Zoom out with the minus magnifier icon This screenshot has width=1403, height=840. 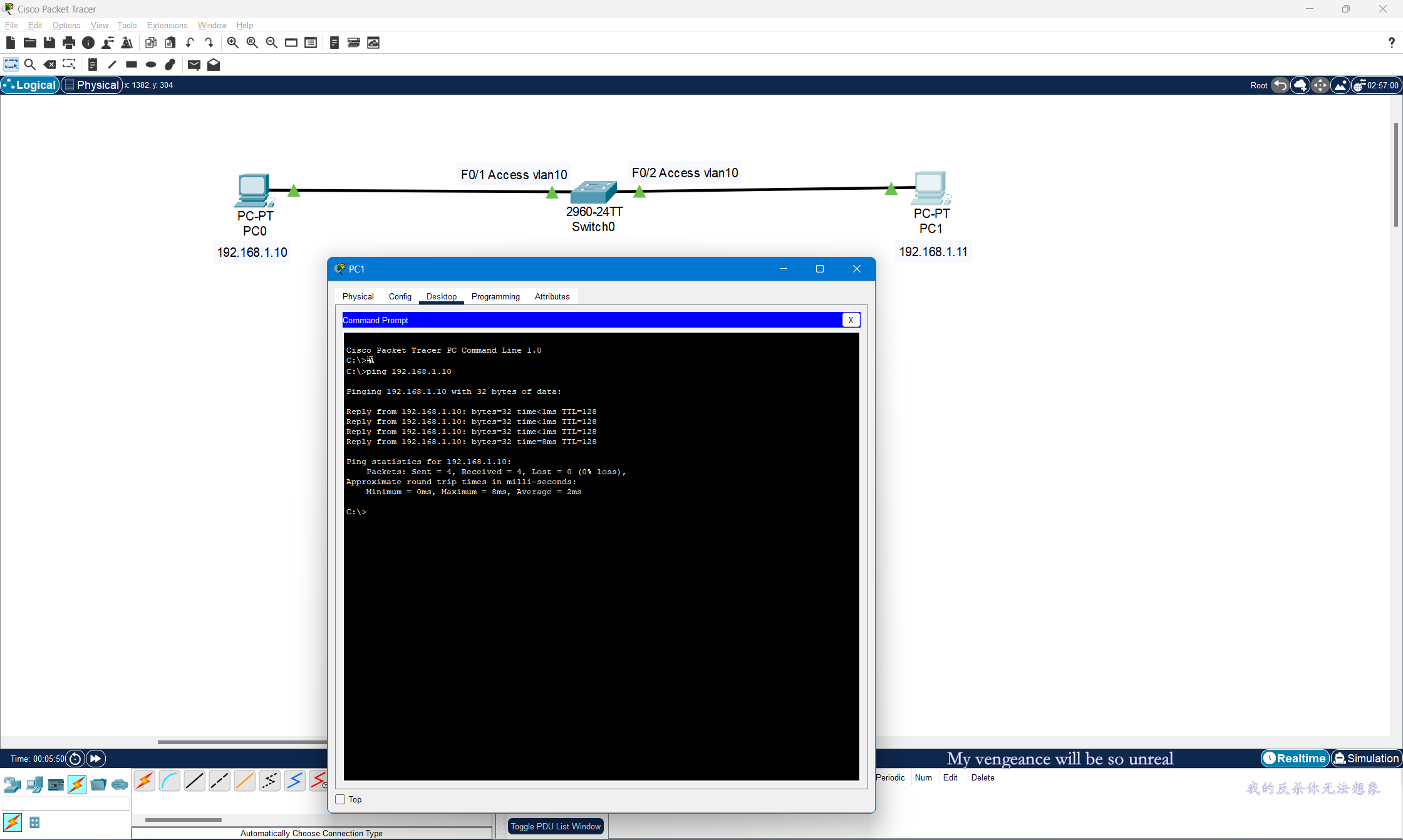[x=272, y=43]
